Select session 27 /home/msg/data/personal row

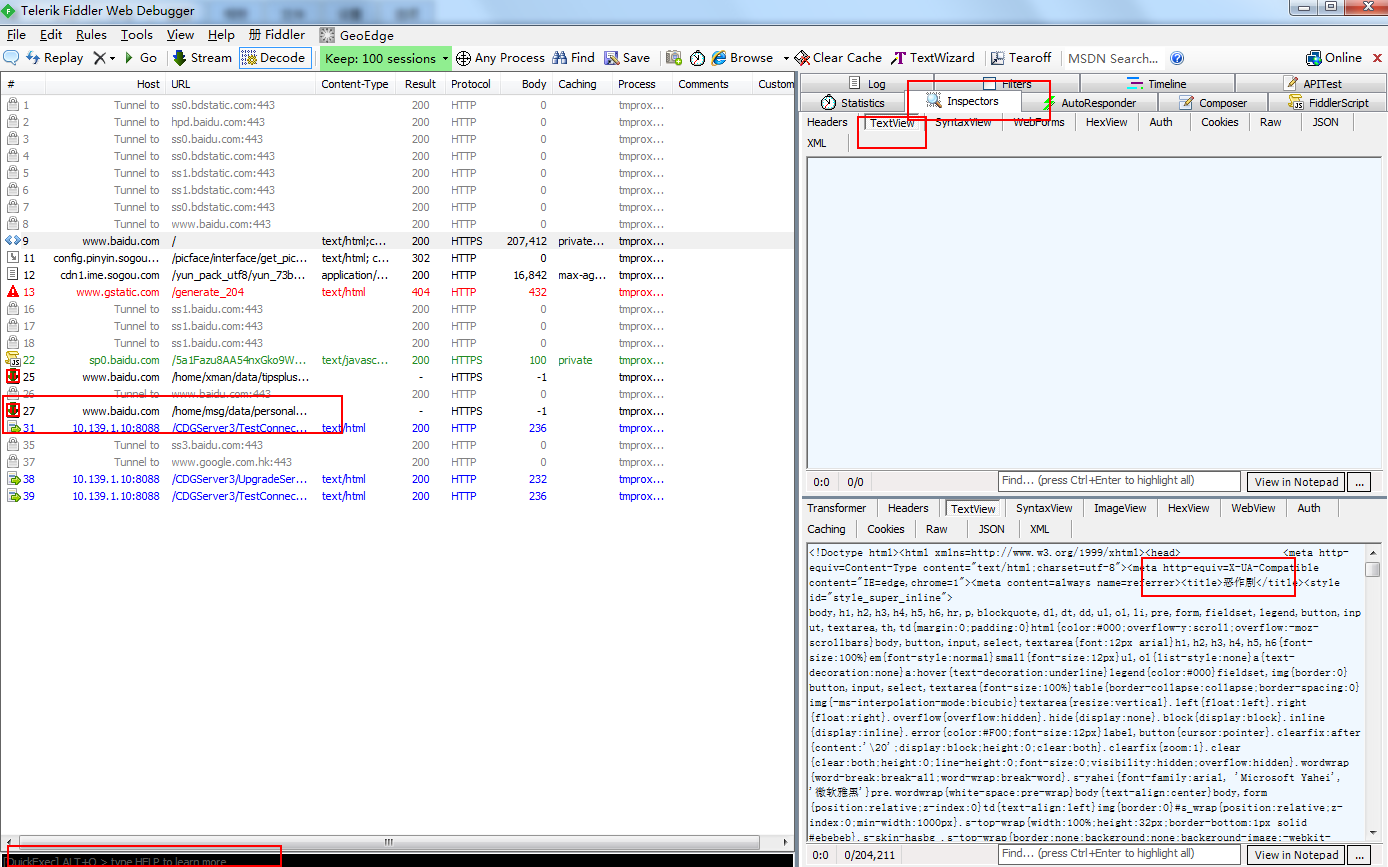(398, 411)
